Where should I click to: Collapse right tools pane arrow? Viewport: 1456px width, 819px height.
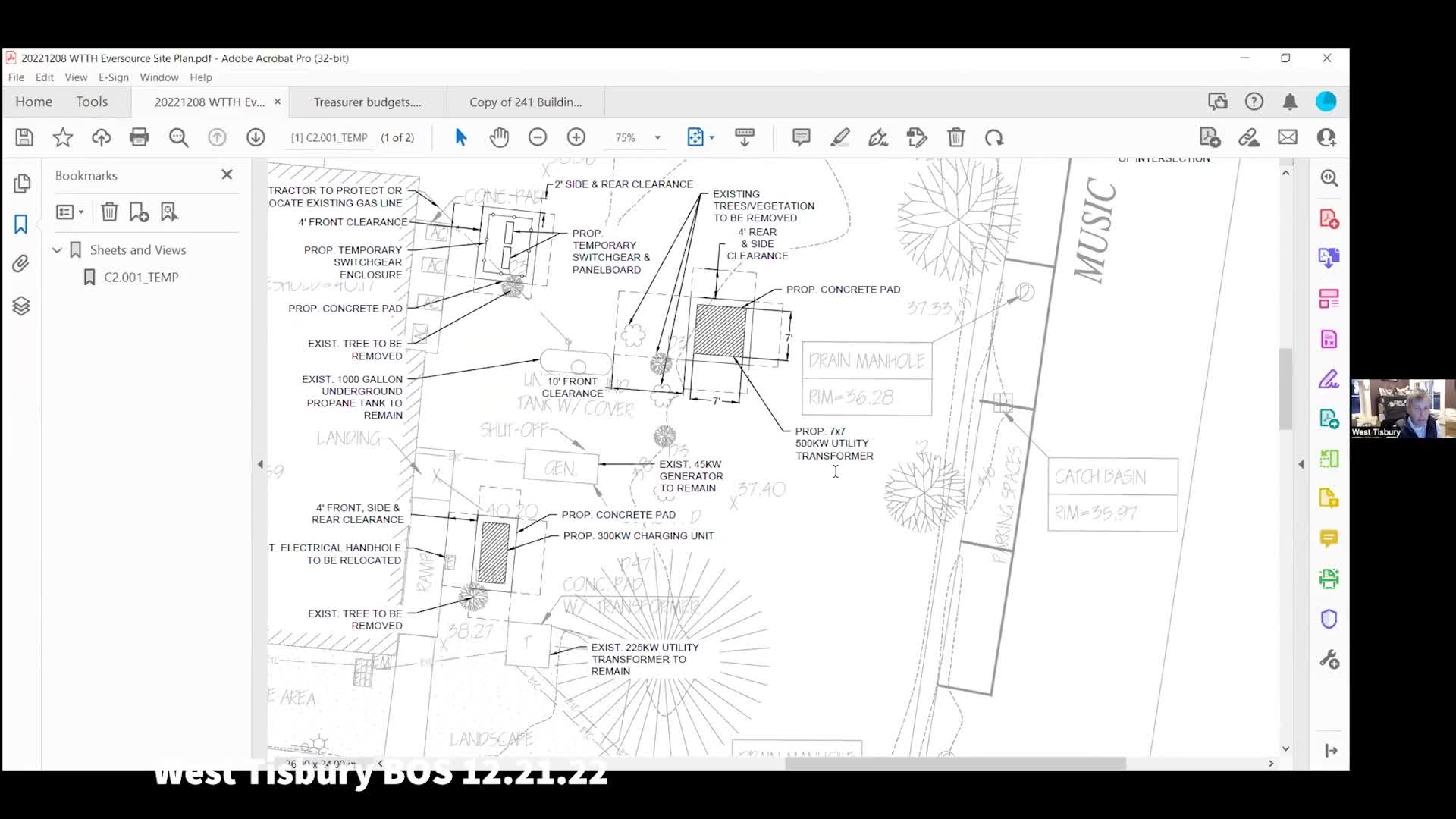coord(1301,464)
